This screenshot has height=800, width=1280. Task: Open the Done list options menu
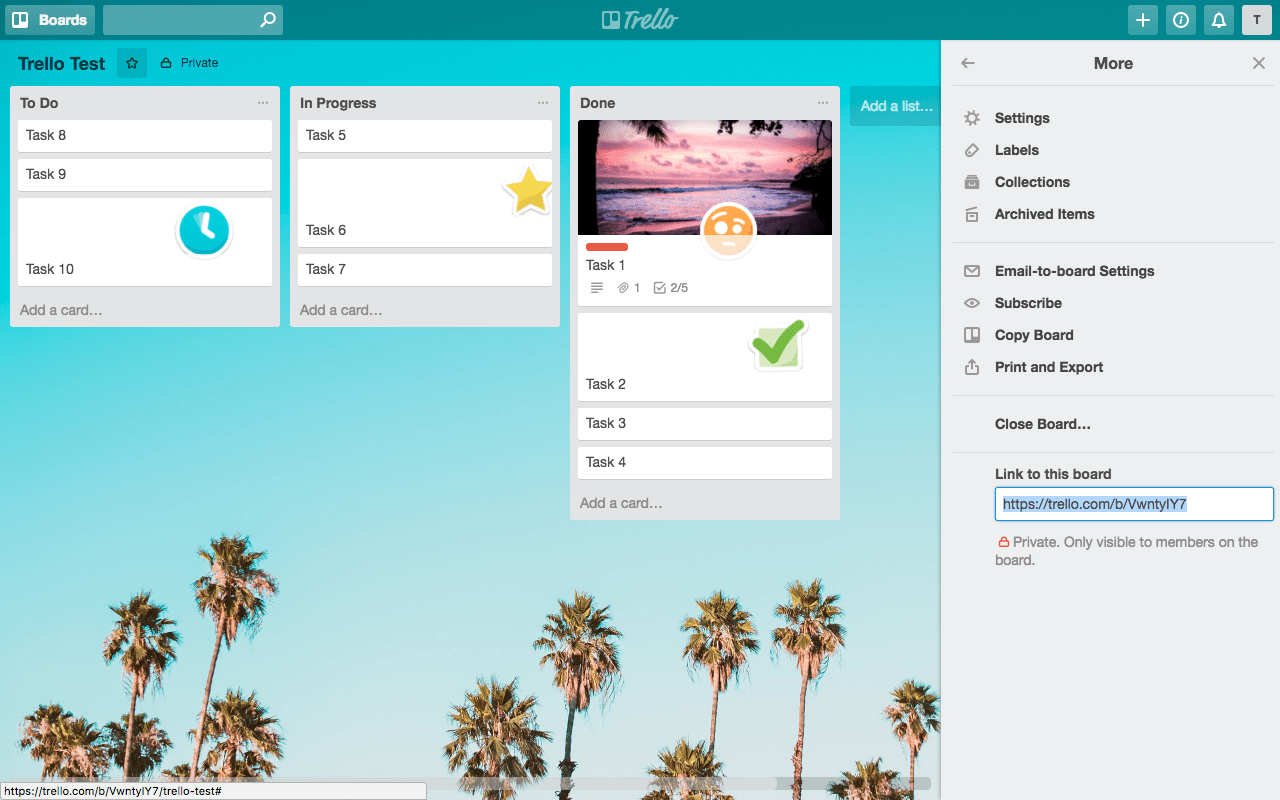823,103
